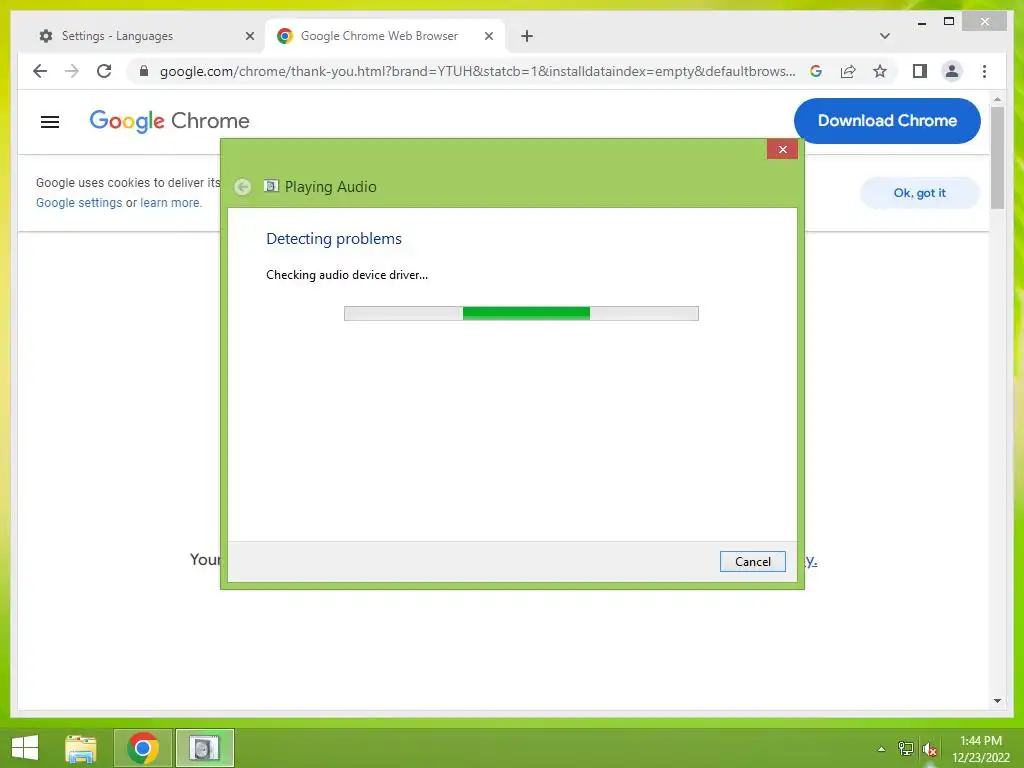Open File Explorer from the taskbar

(81, 748)
